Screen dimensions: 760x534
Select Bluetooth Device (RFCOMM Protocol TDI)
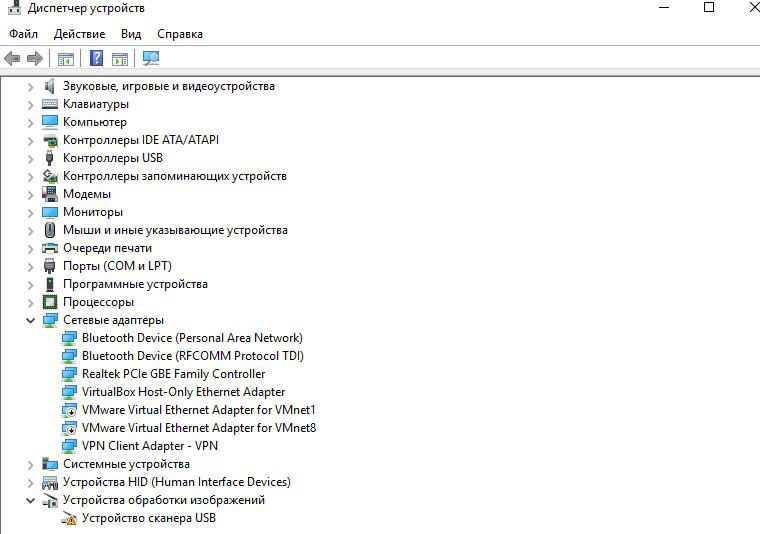[193, 356]
